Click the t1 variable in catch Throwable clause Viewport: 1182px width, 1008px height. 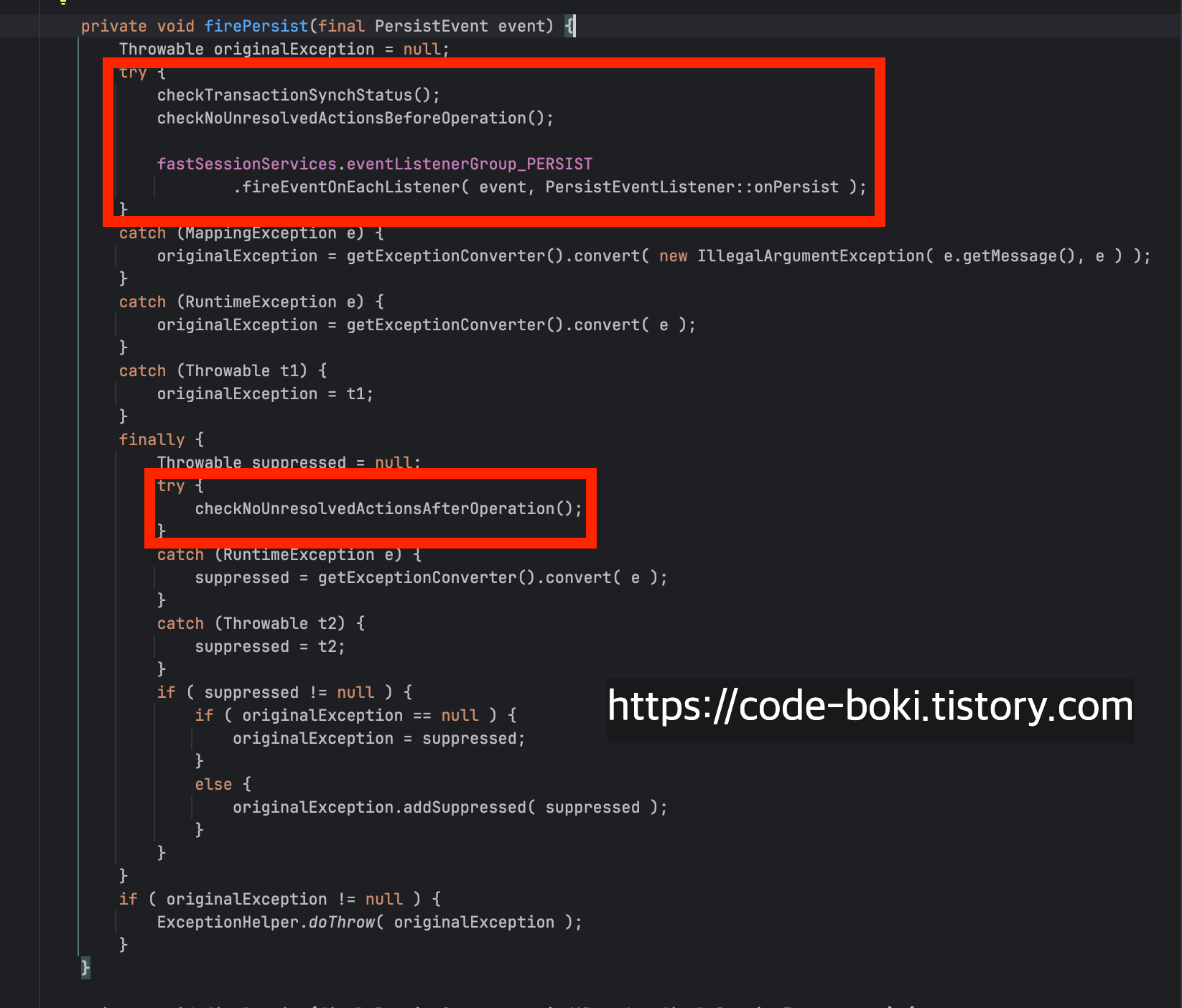point(289,370)
